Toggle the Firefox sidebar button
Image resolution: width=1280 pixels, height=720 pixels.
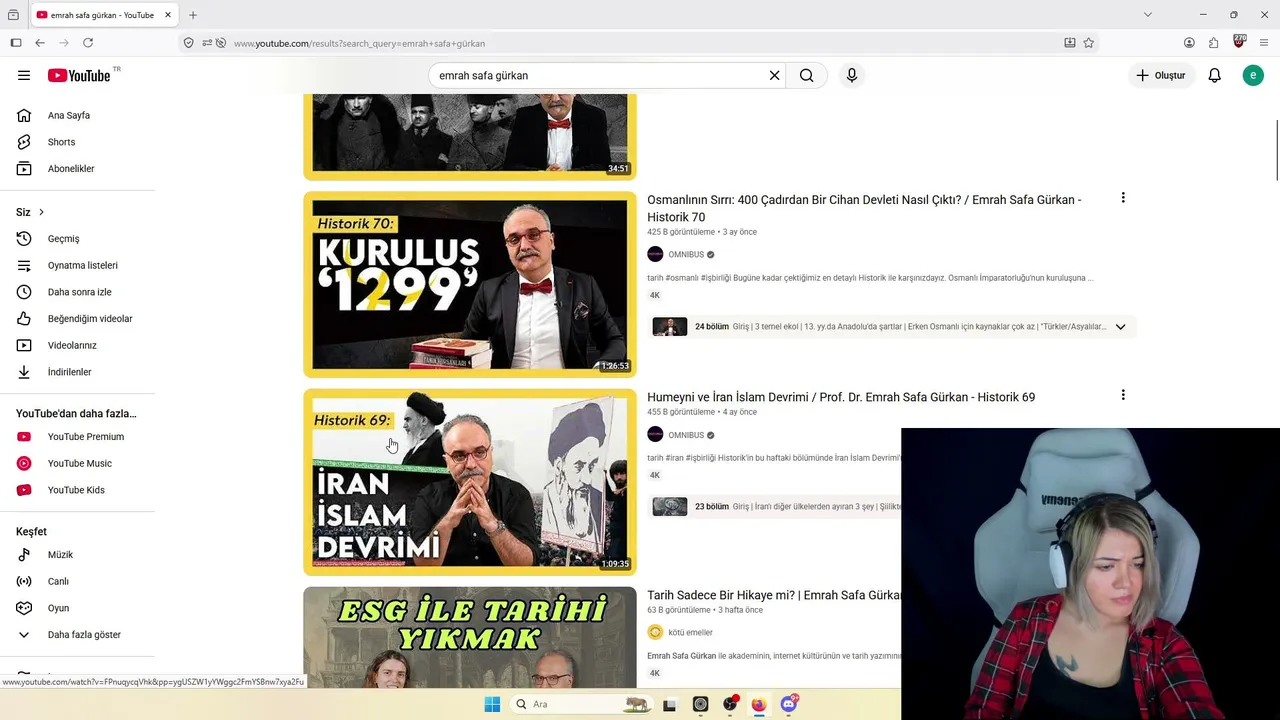click(16, 43)
